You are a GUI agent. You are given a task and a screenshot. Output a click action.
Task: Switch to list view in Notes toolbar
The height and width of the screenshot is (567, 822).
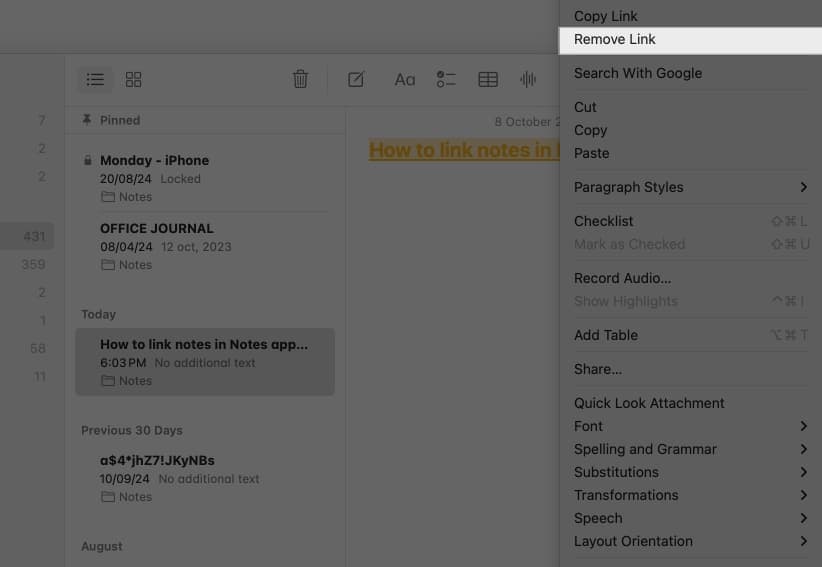pos(95,80)
